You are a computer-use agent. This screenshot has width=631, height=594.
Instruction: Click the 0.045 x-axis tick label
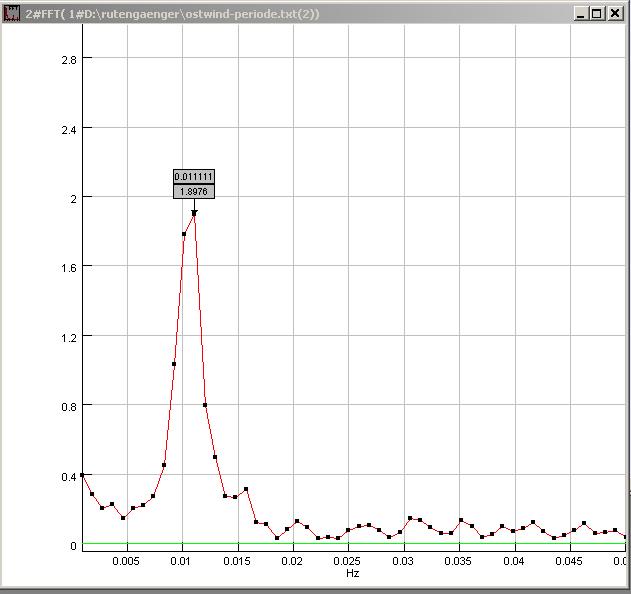569,561
